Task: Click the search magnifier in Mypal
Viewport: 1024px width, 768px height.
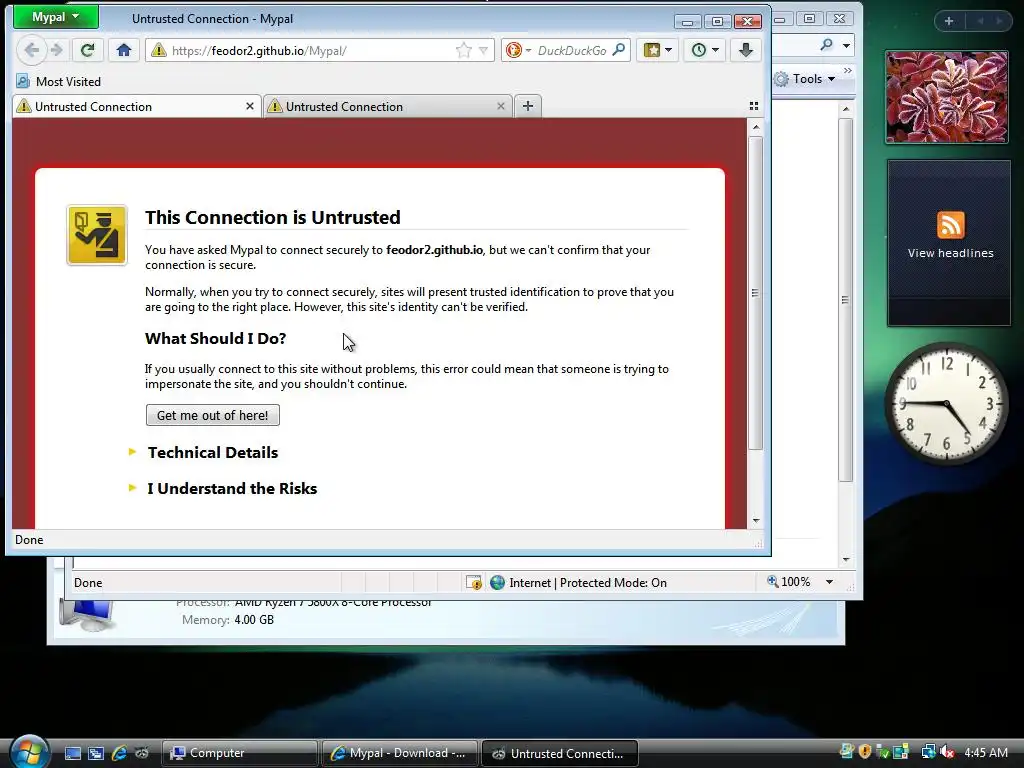Action: [618, 50]
